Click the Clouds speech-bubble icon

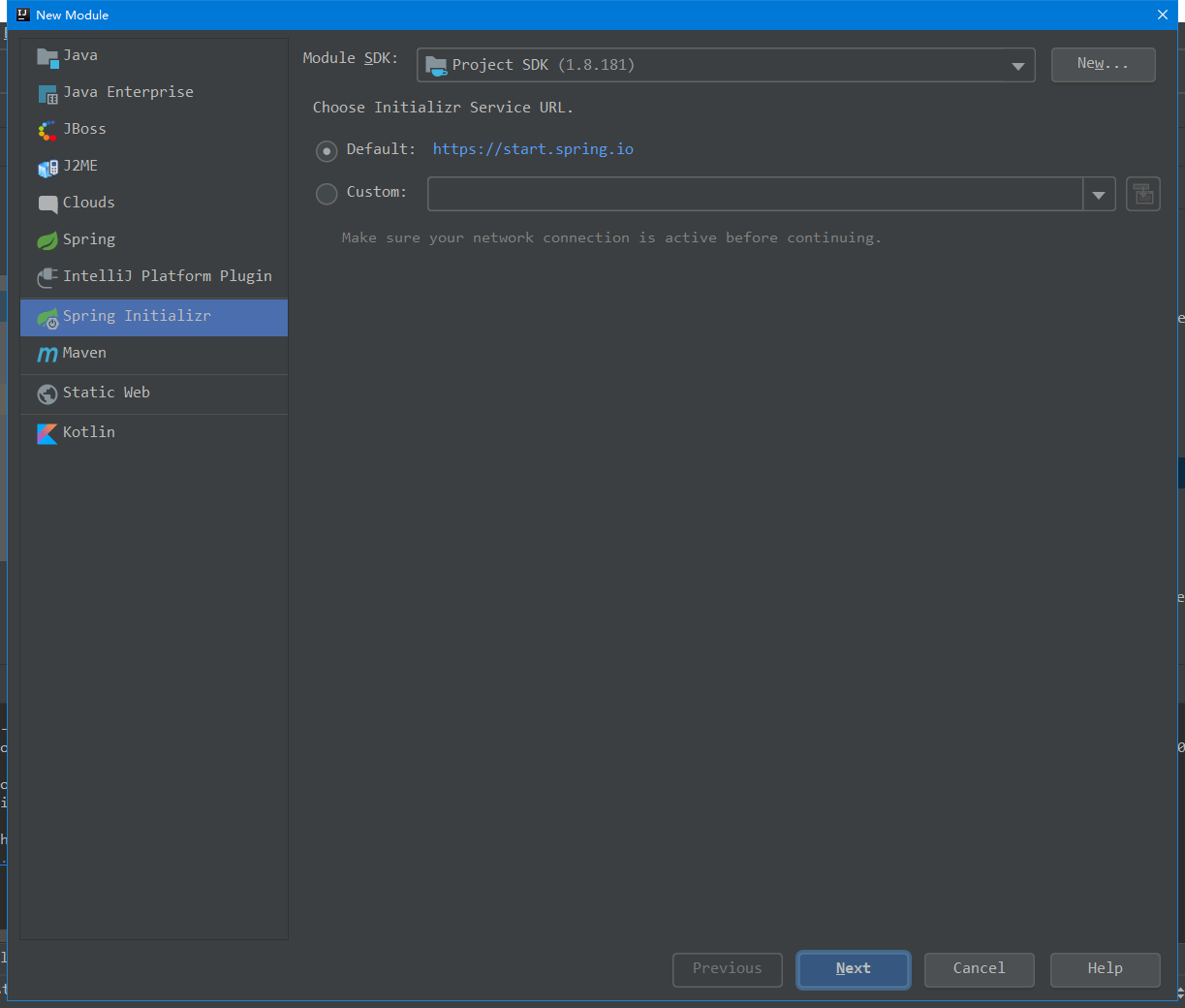click(47, 204)
